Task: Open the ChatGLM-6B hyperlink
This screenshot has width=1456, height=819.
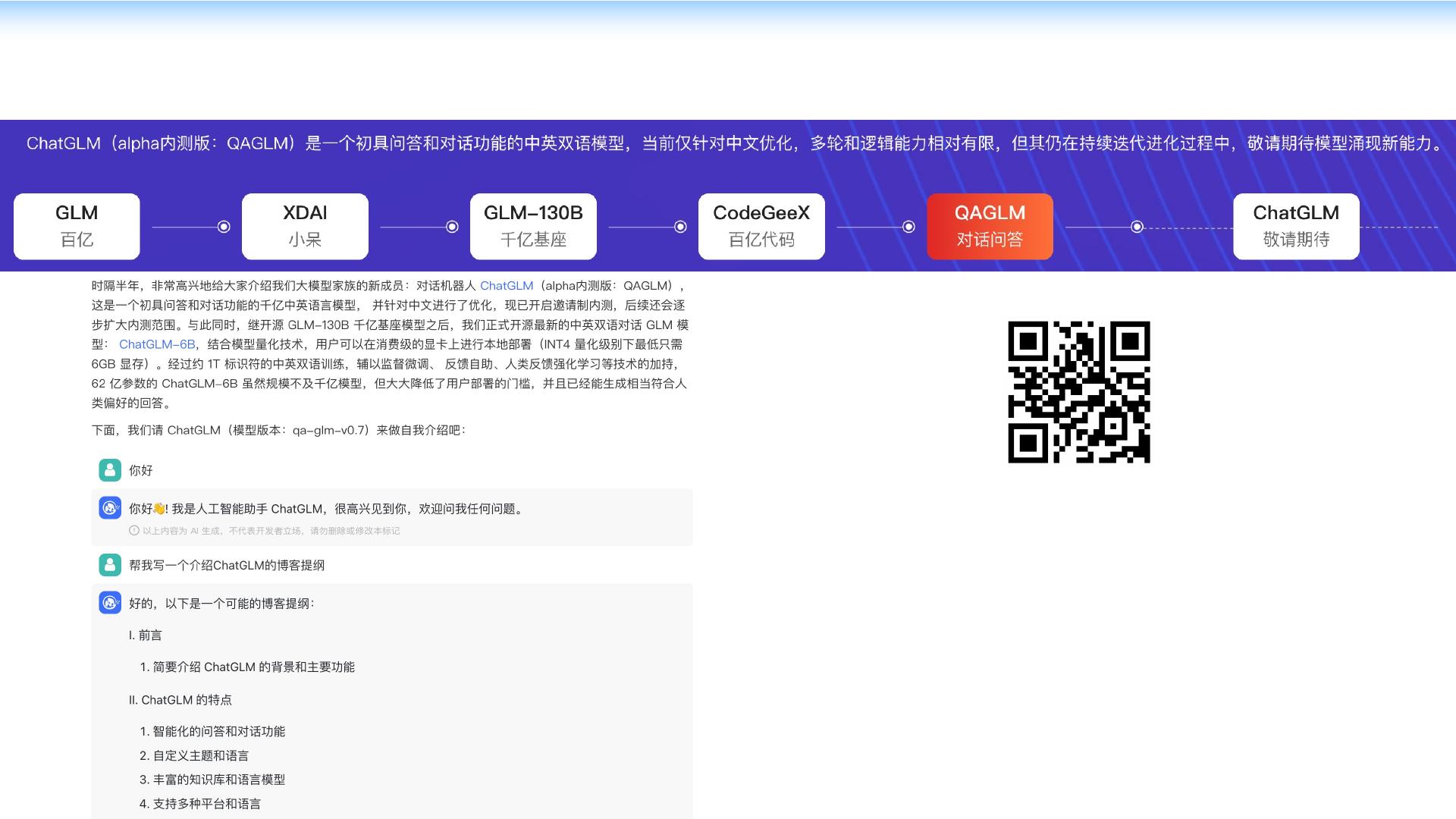Action: point(157,344)
